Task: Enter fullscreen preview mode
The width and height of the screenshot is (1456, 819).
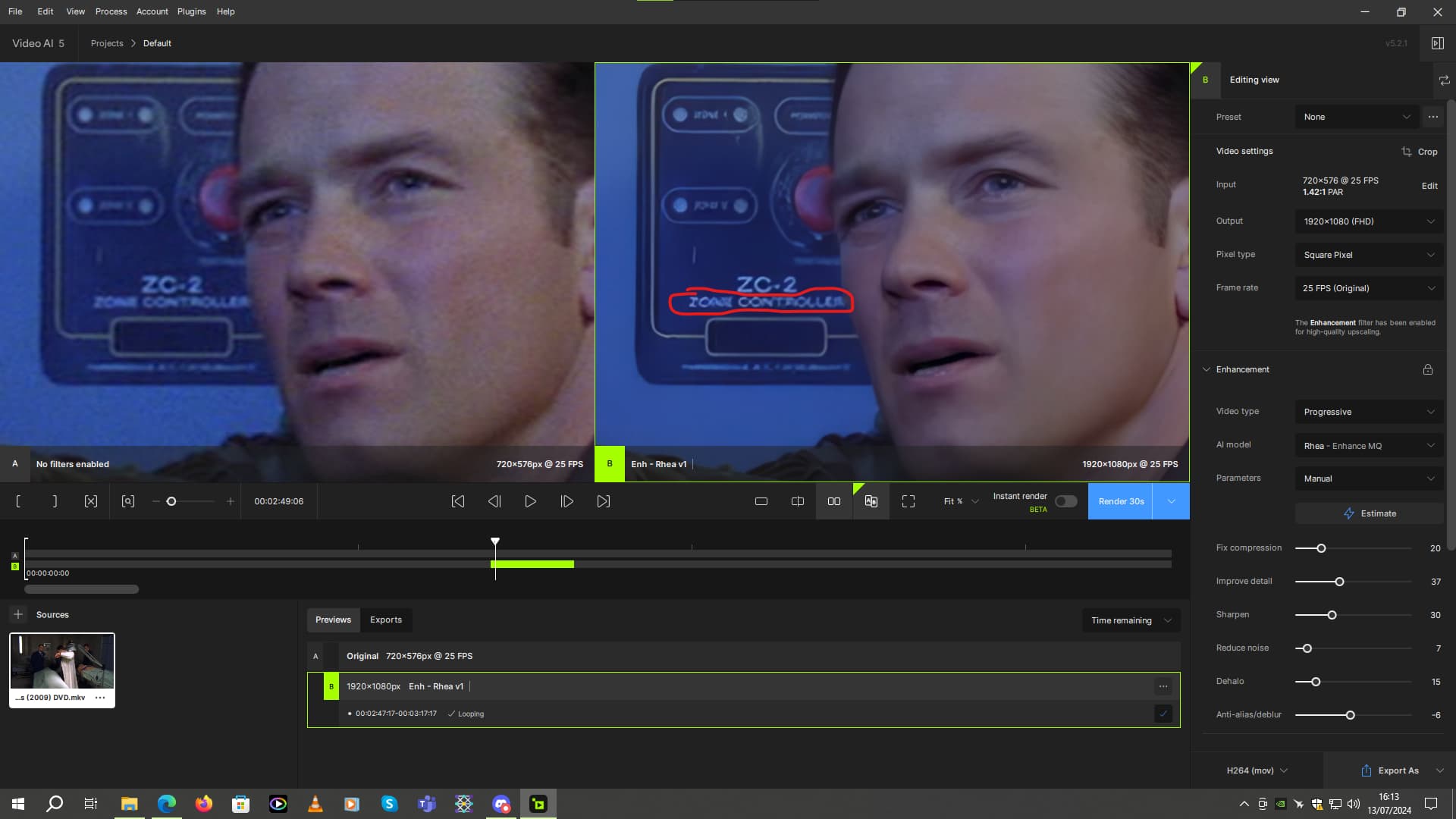Action: pyautogui.click(x=908, y=501)
